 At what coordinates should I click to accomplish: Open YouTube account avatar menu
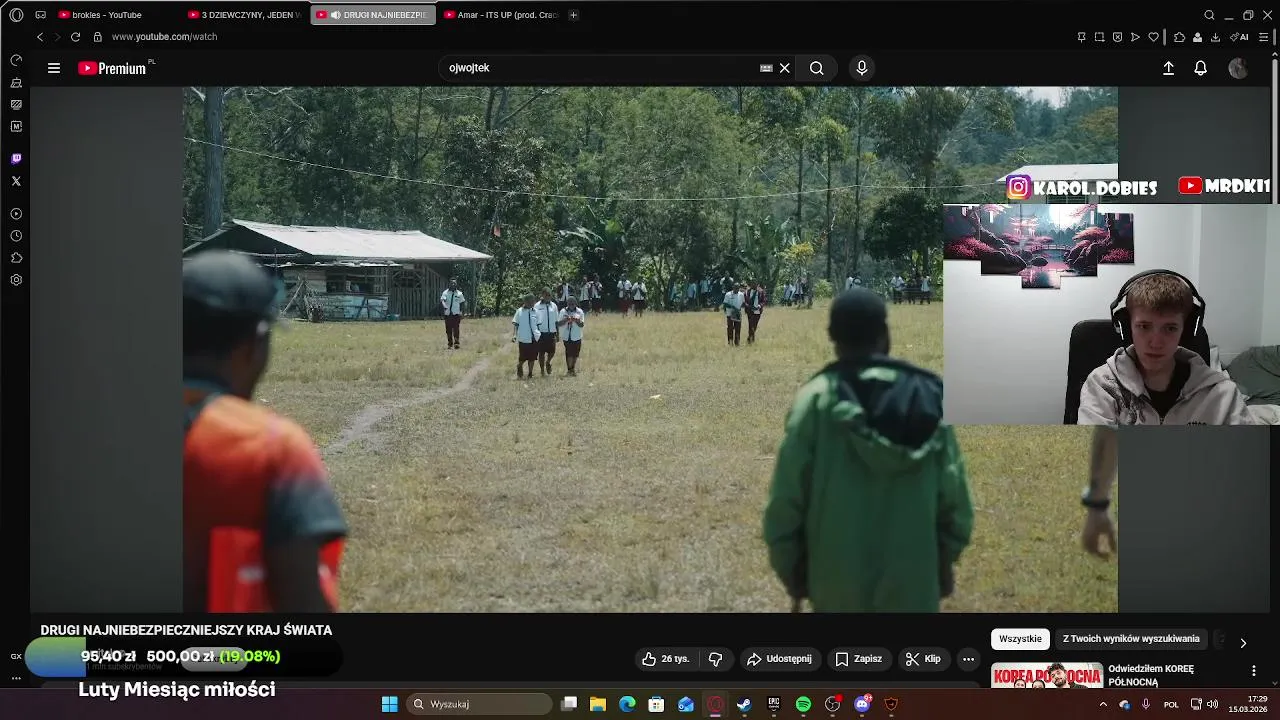pos(1238,68)
